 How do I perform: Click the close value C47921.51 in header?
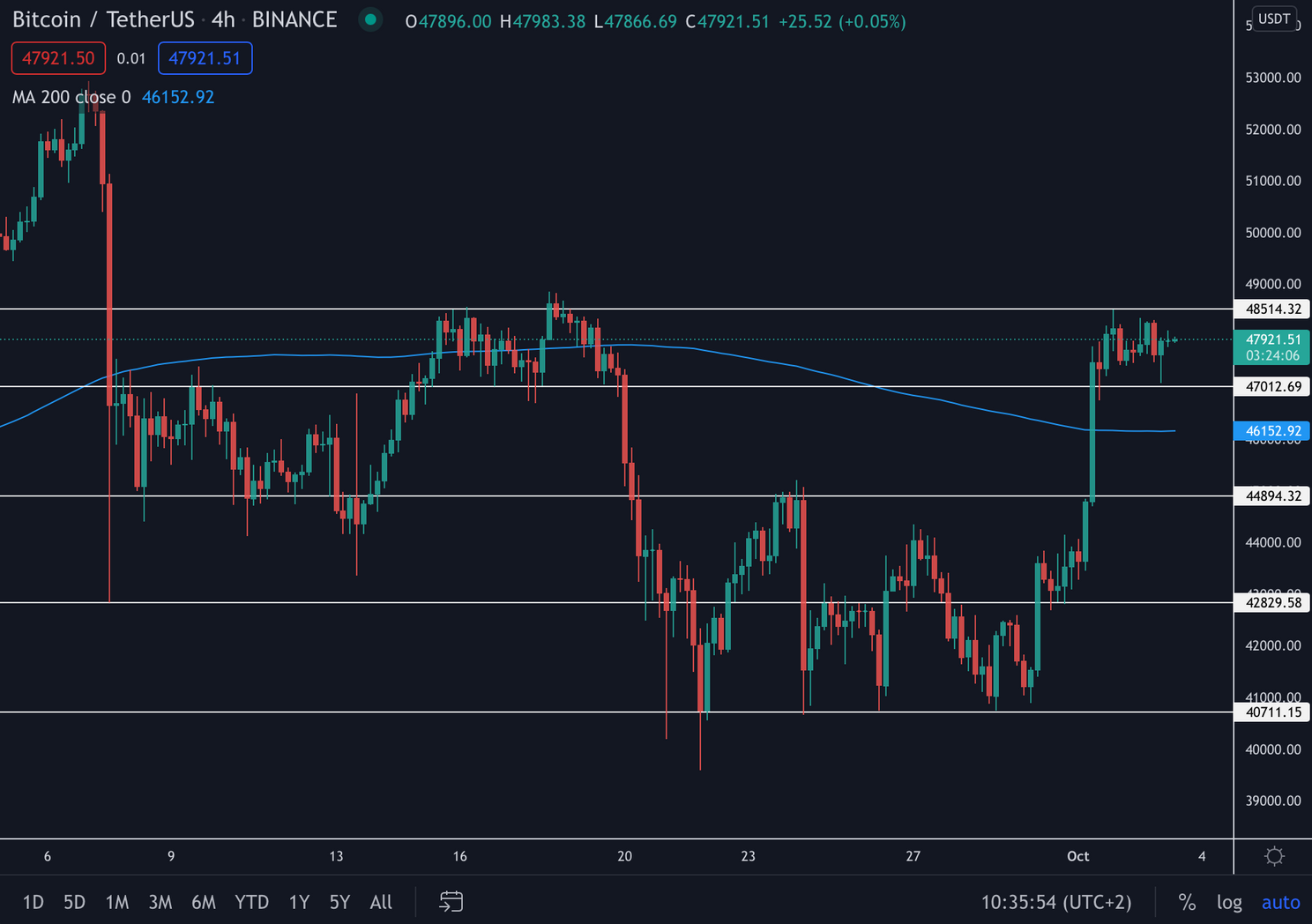coord(727,21)
